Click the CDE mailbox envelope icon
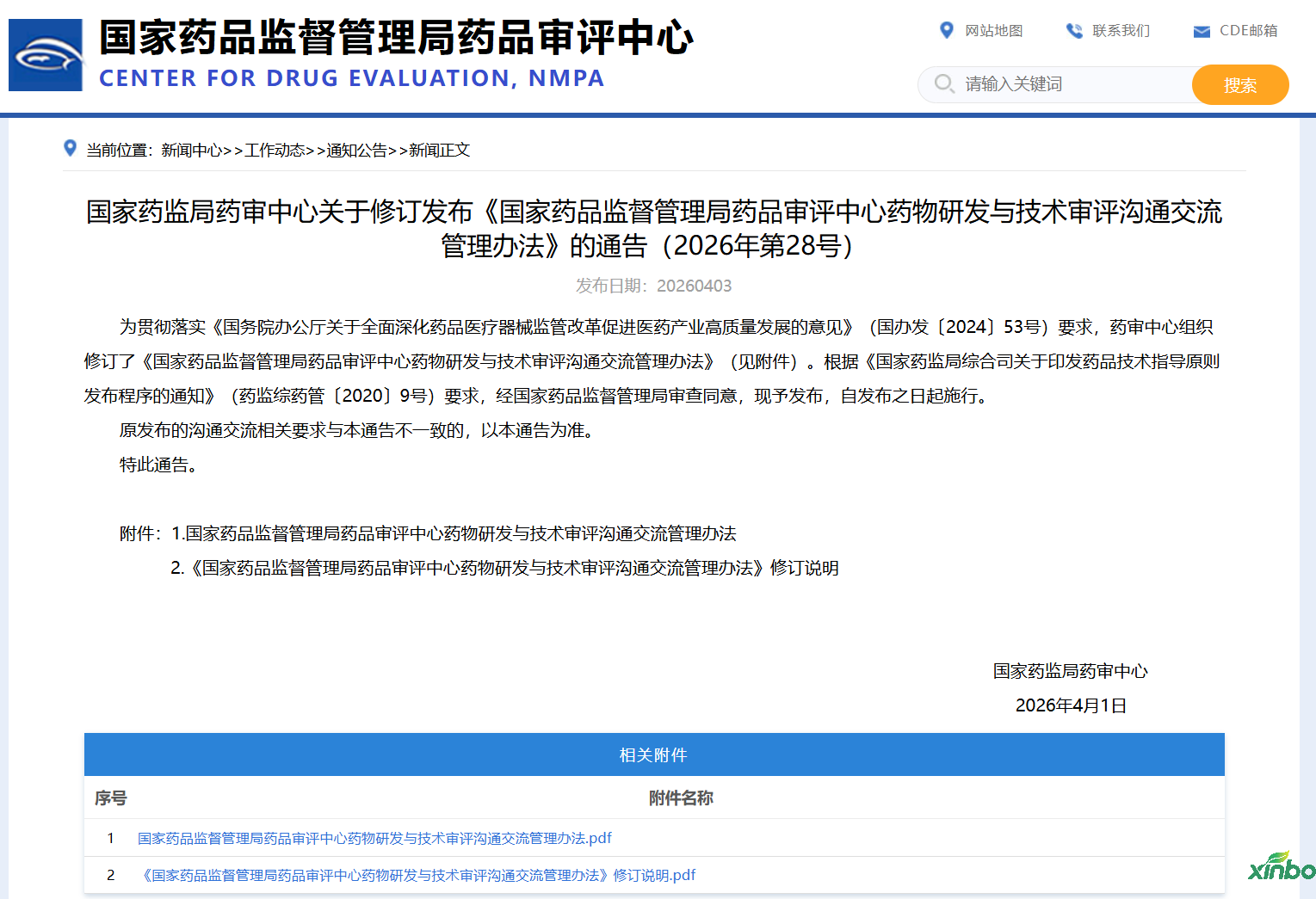 [x=1202, y=32]
